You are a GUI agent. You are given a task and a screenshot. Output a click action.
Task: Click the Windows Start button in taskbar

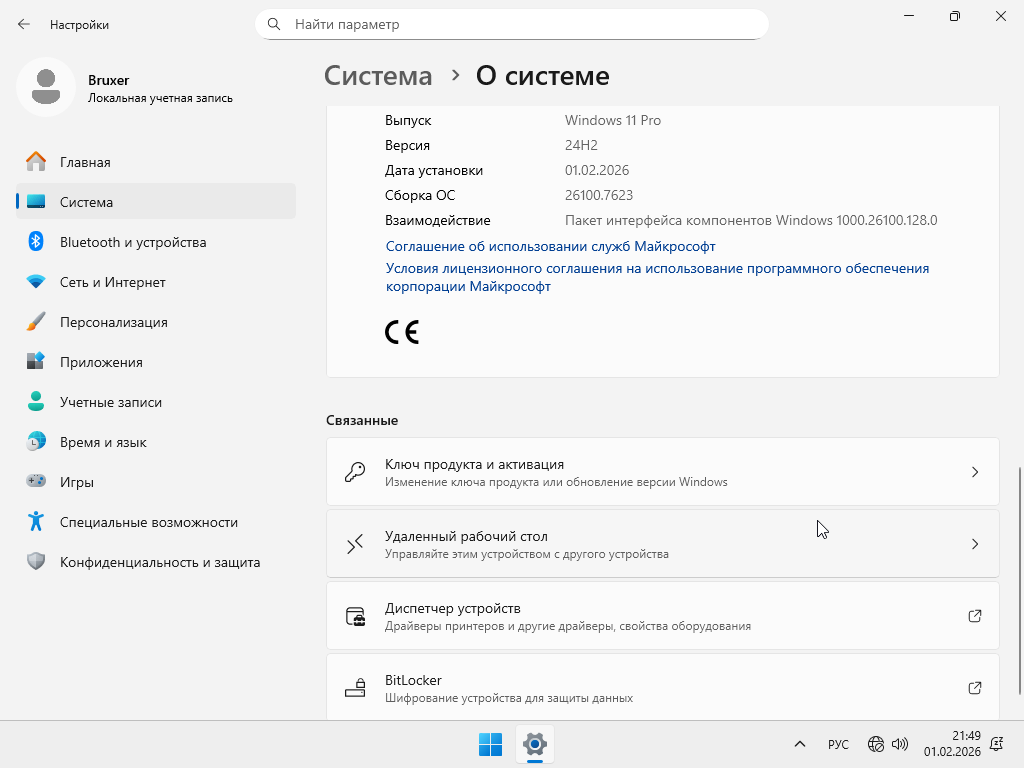click(490, 744)
